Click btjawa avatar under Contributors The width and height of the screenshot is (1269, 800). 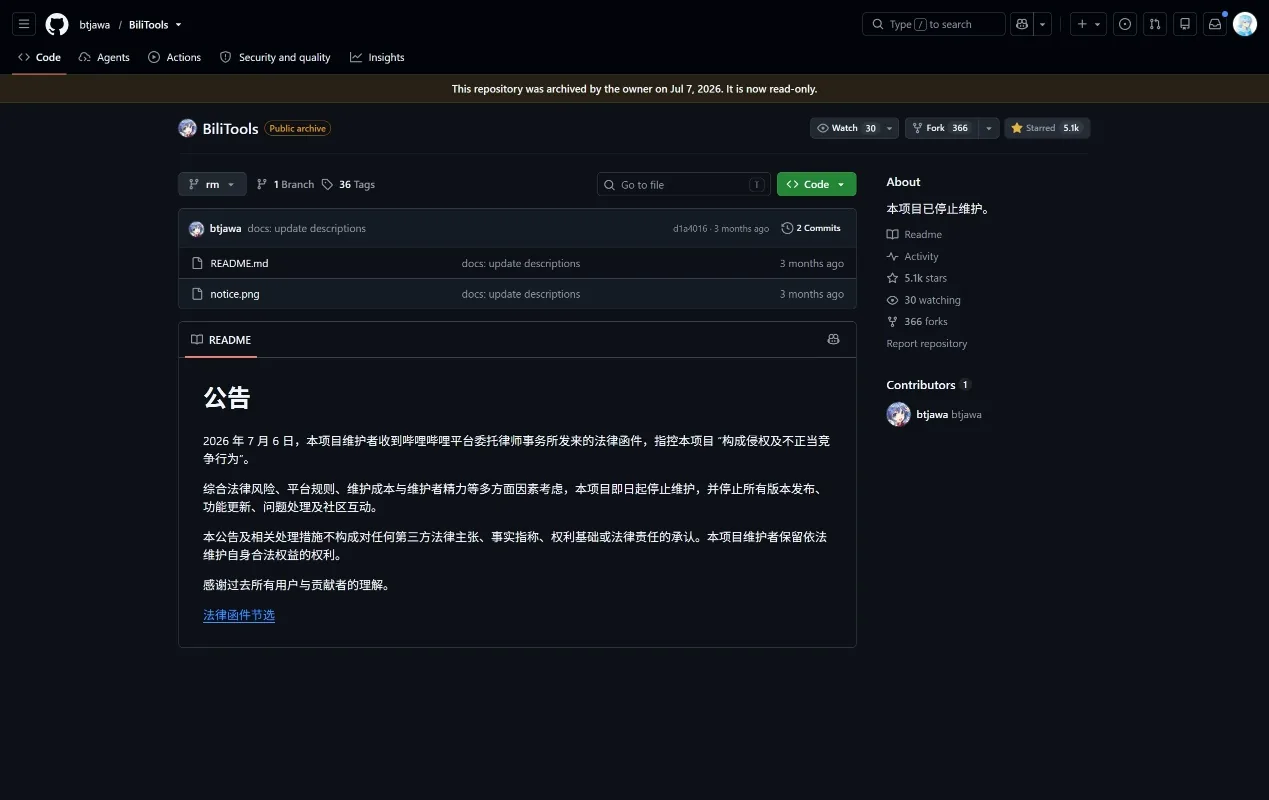898,414
